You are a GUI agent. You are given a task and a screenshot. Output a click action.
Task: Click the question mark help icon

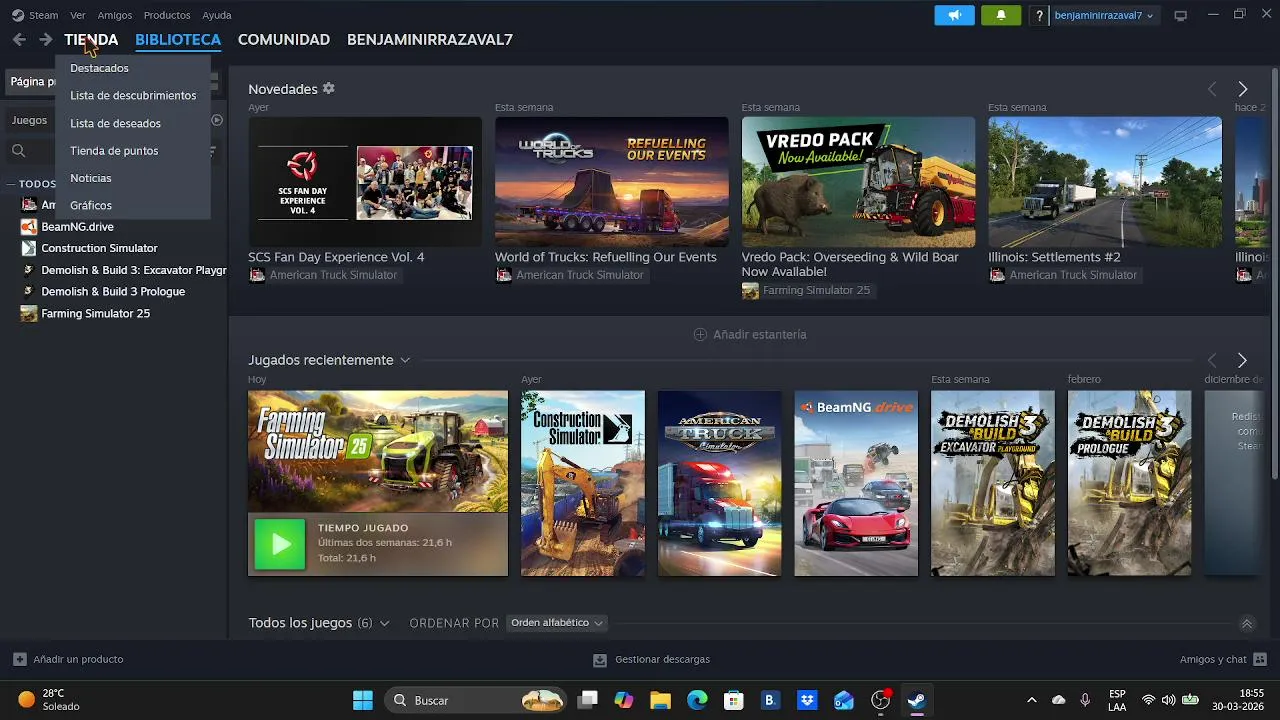[1040, 15]
